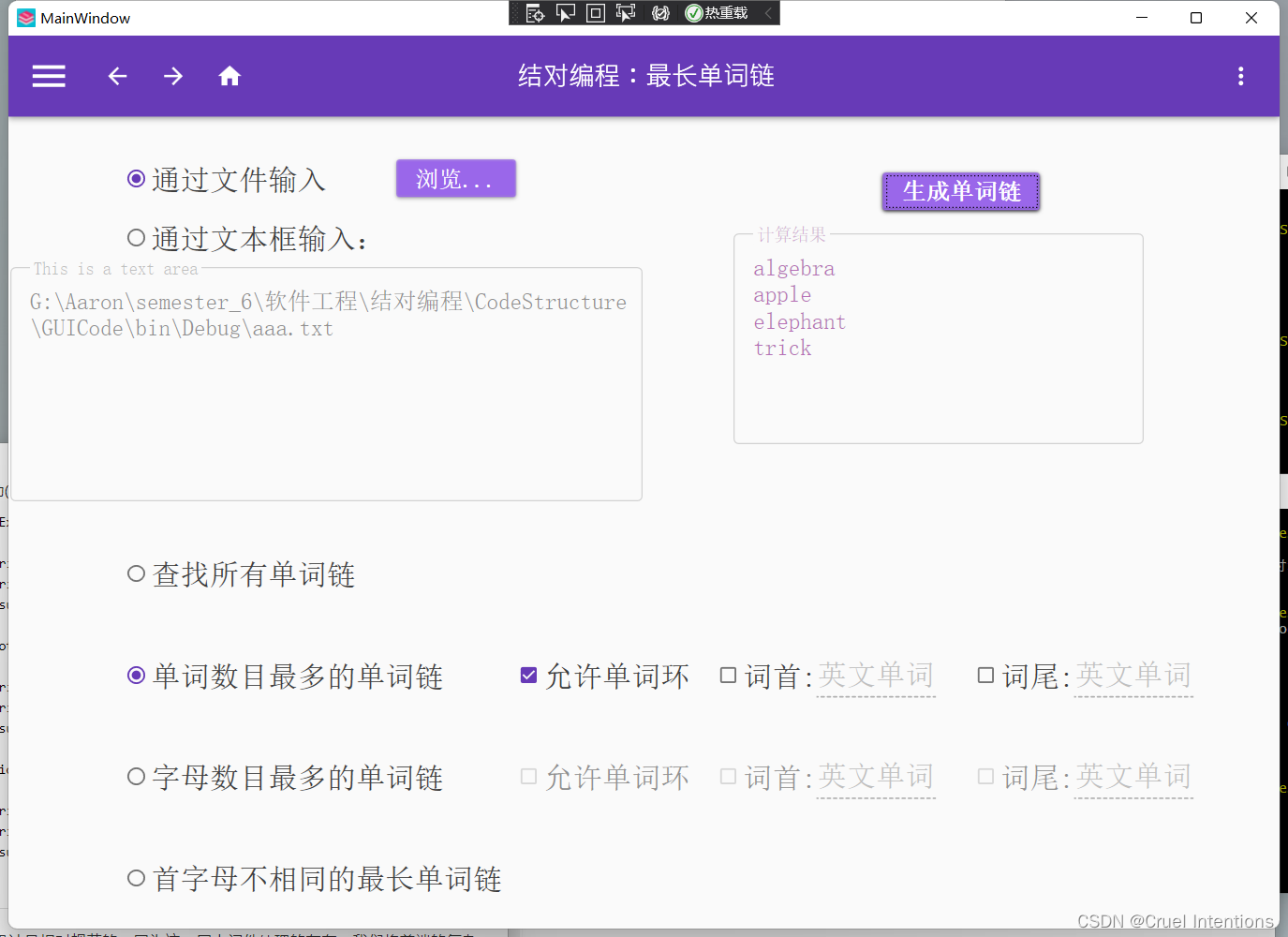
Task: Open Go to Live Visual Tree icon
Action: pos(535,12)
